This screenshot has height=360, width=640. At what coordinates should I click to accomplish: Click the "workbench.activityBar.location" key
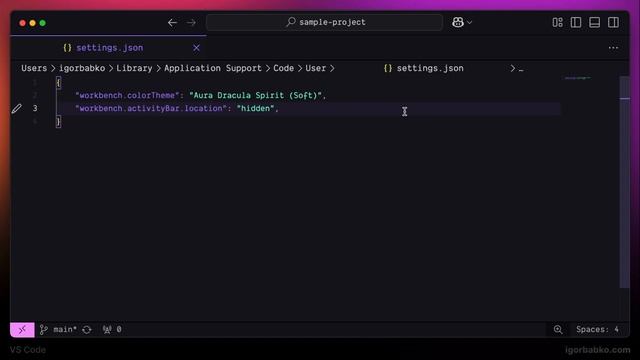151,108
